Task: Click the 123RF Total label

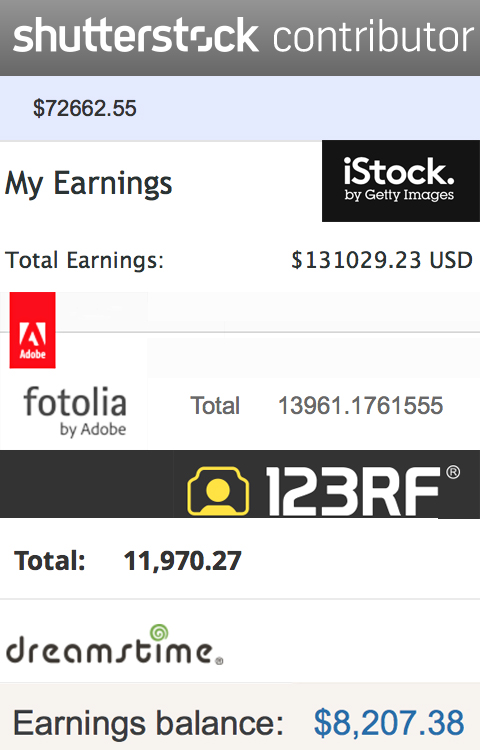Action: pyautogui.click(x=50, y=561)
